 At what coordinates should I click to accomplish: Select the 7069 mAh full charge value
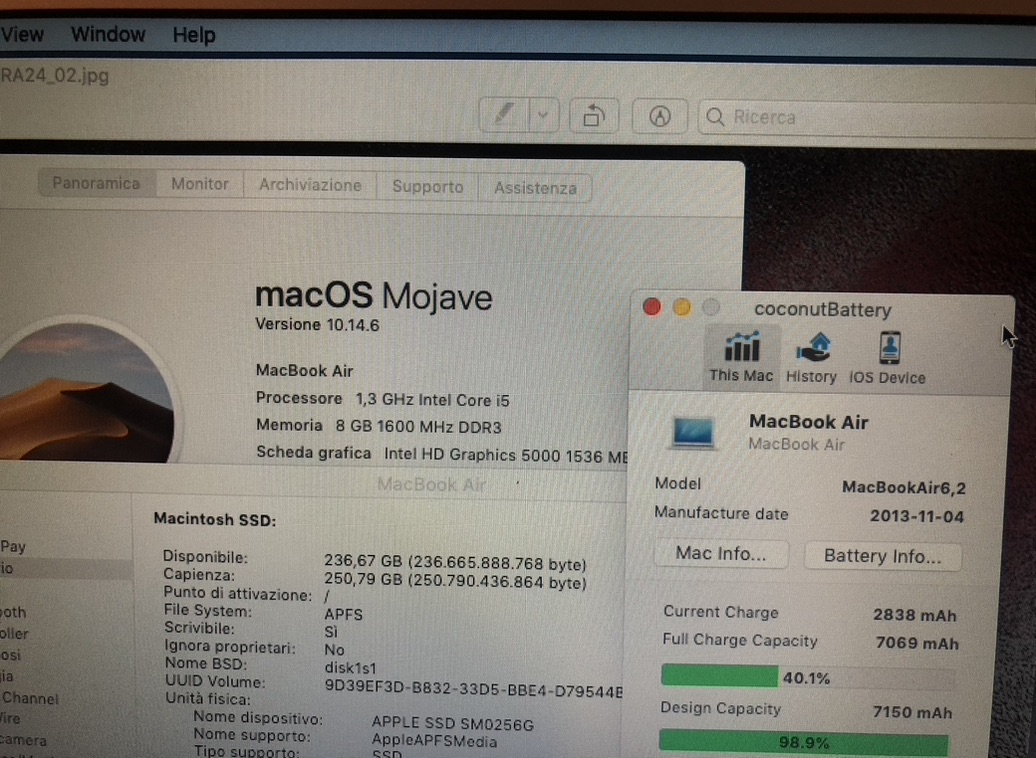coord(917,643)
